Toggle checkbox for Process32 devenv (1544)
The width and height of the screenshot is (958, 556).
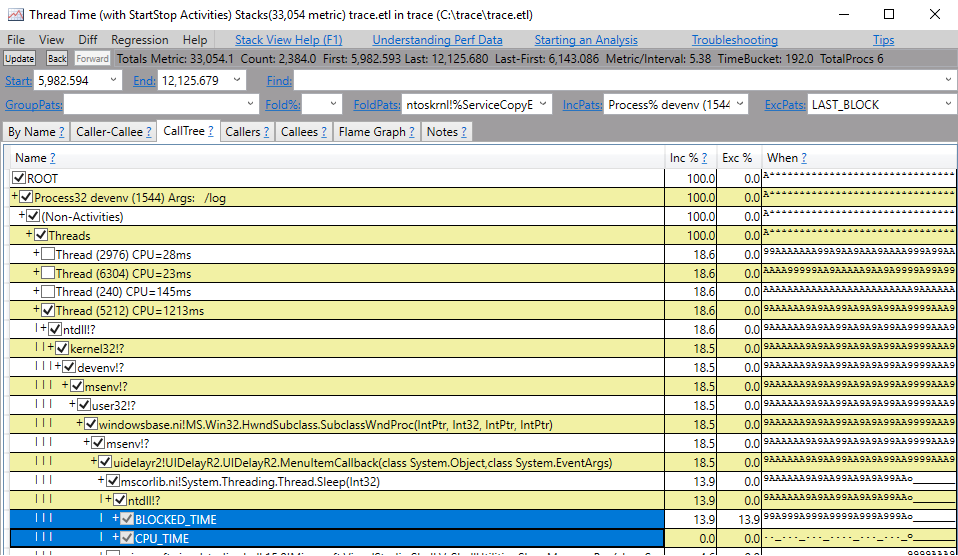(26, 197)
